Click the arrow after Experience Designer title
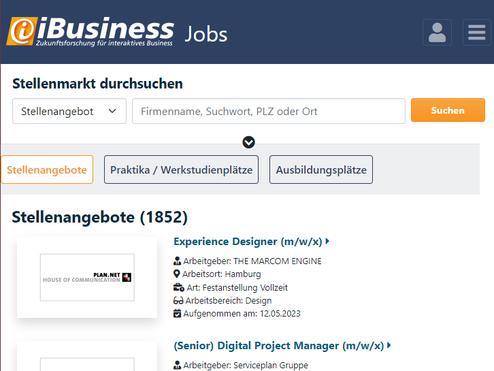This screenshot has width=494, height=371. (327, 241)
